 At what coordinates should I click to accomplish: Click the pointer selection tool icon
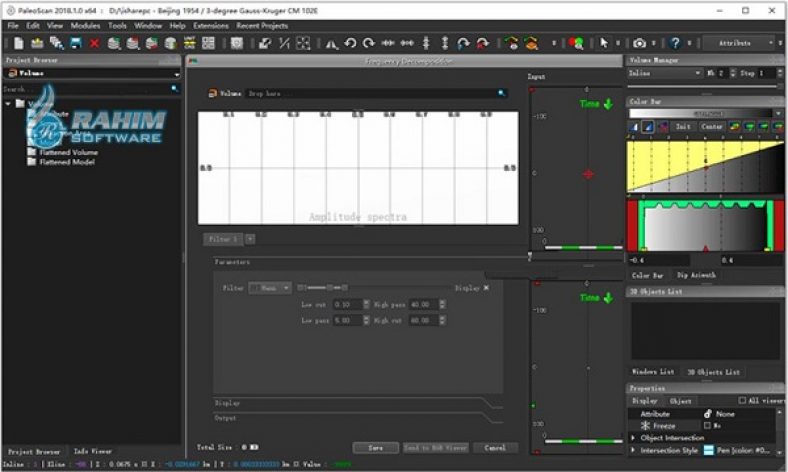click(x=604, y=44)
